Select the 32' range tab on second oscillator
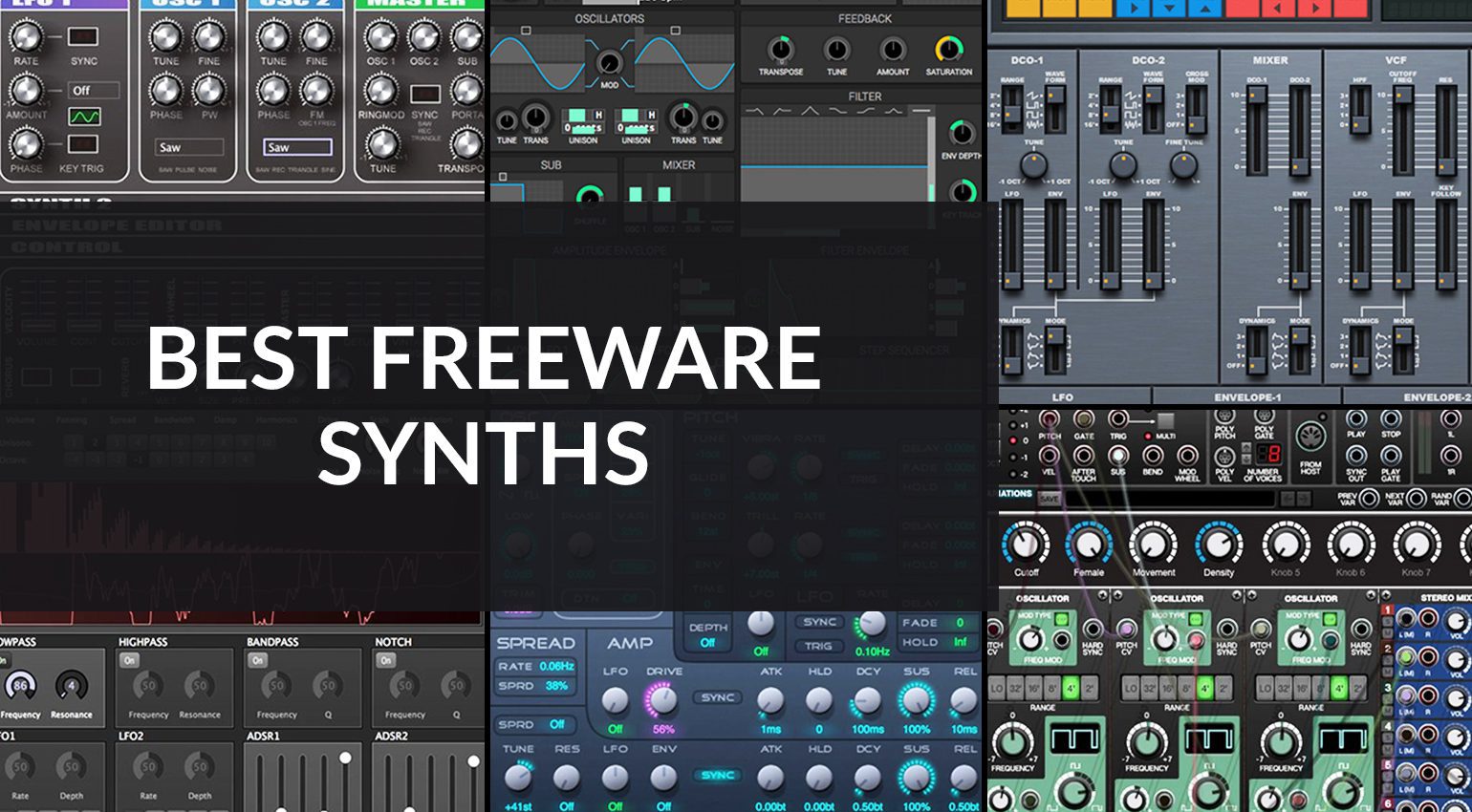Viewport: 1472px width, 812px height. tap(1148, 688)
